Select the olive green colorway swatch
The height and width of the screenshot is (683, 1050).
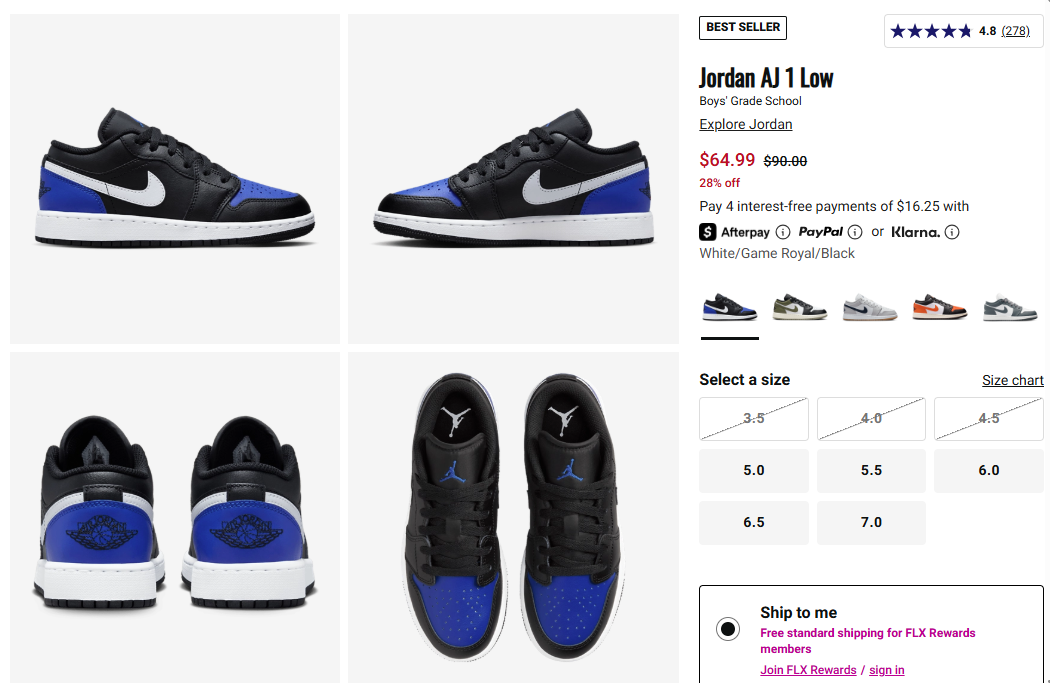click(x=800, y=308)
